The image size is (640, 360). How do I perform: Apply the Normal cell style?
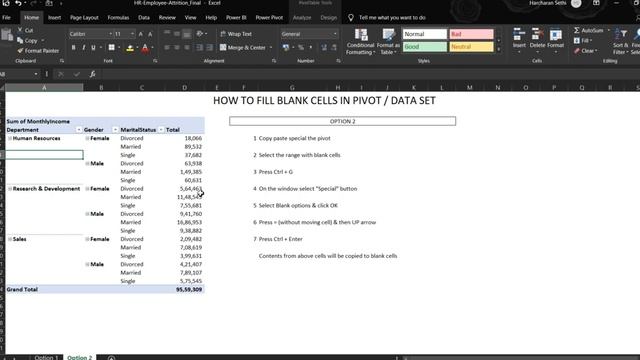(425, 34)
